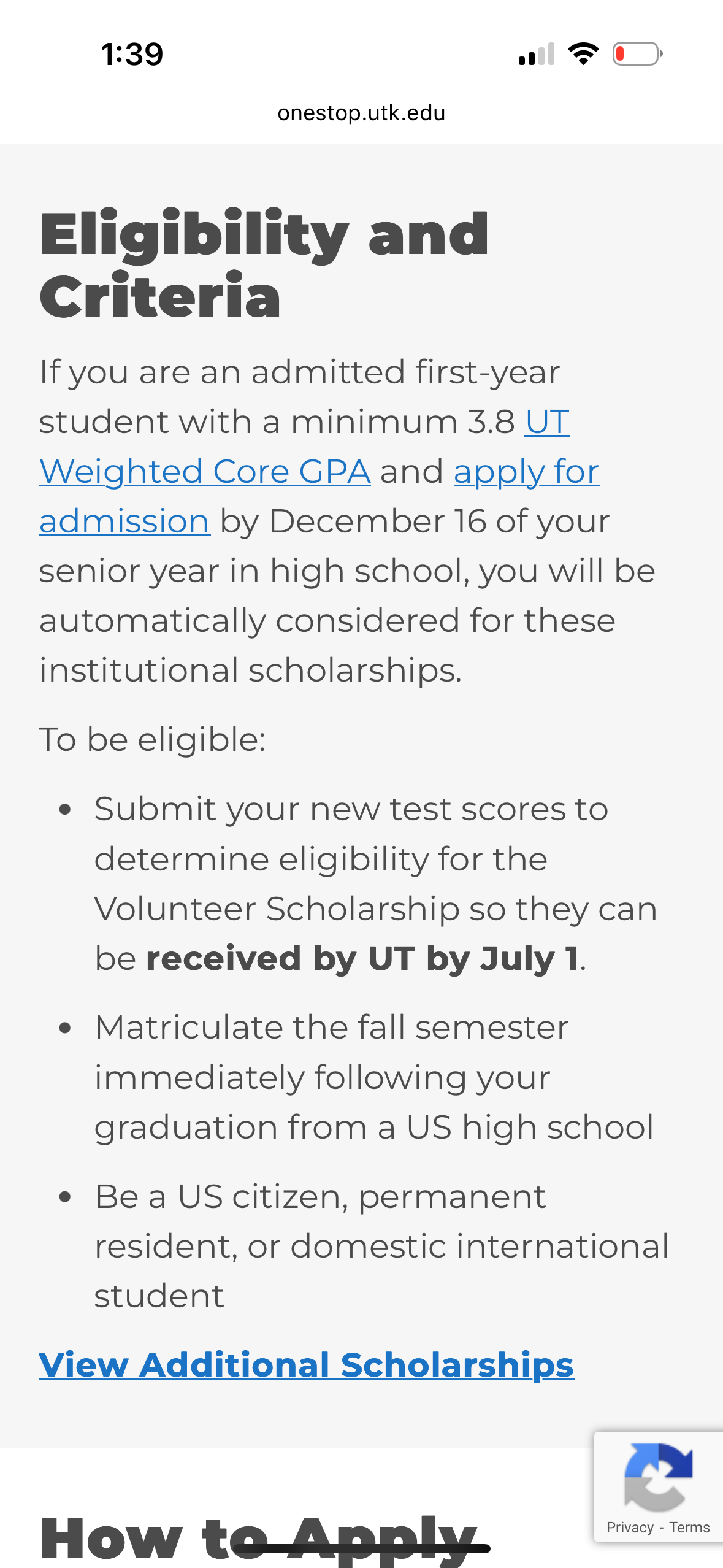Tap the 1:39 clock in status bar
The image size is (723, 1568).
[x=132, y=54]
